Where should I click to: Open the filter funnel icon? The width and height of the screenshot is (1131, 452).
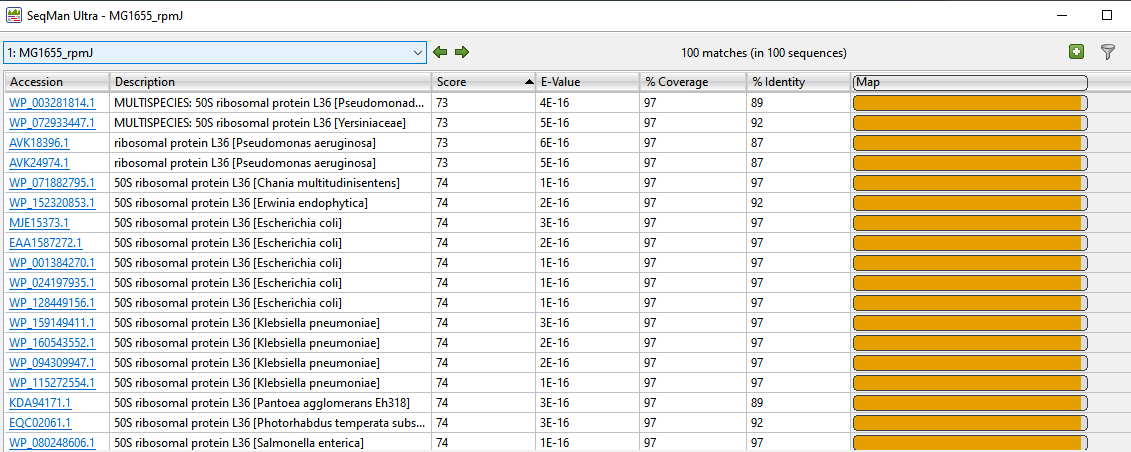click(x=1107, y=52)
